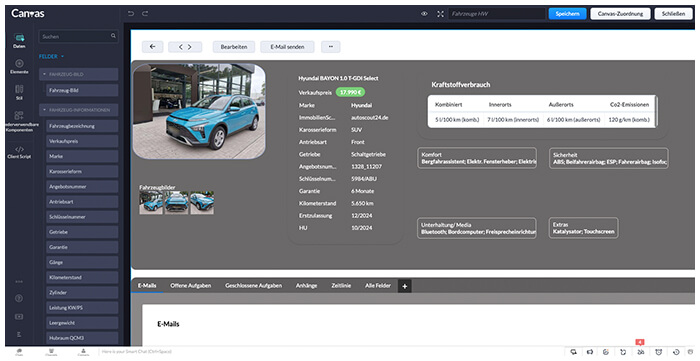Click the megaphone announcements icon in bottom bar
Image resolution: width=700 pixels, height=361 pixels.
590,352
